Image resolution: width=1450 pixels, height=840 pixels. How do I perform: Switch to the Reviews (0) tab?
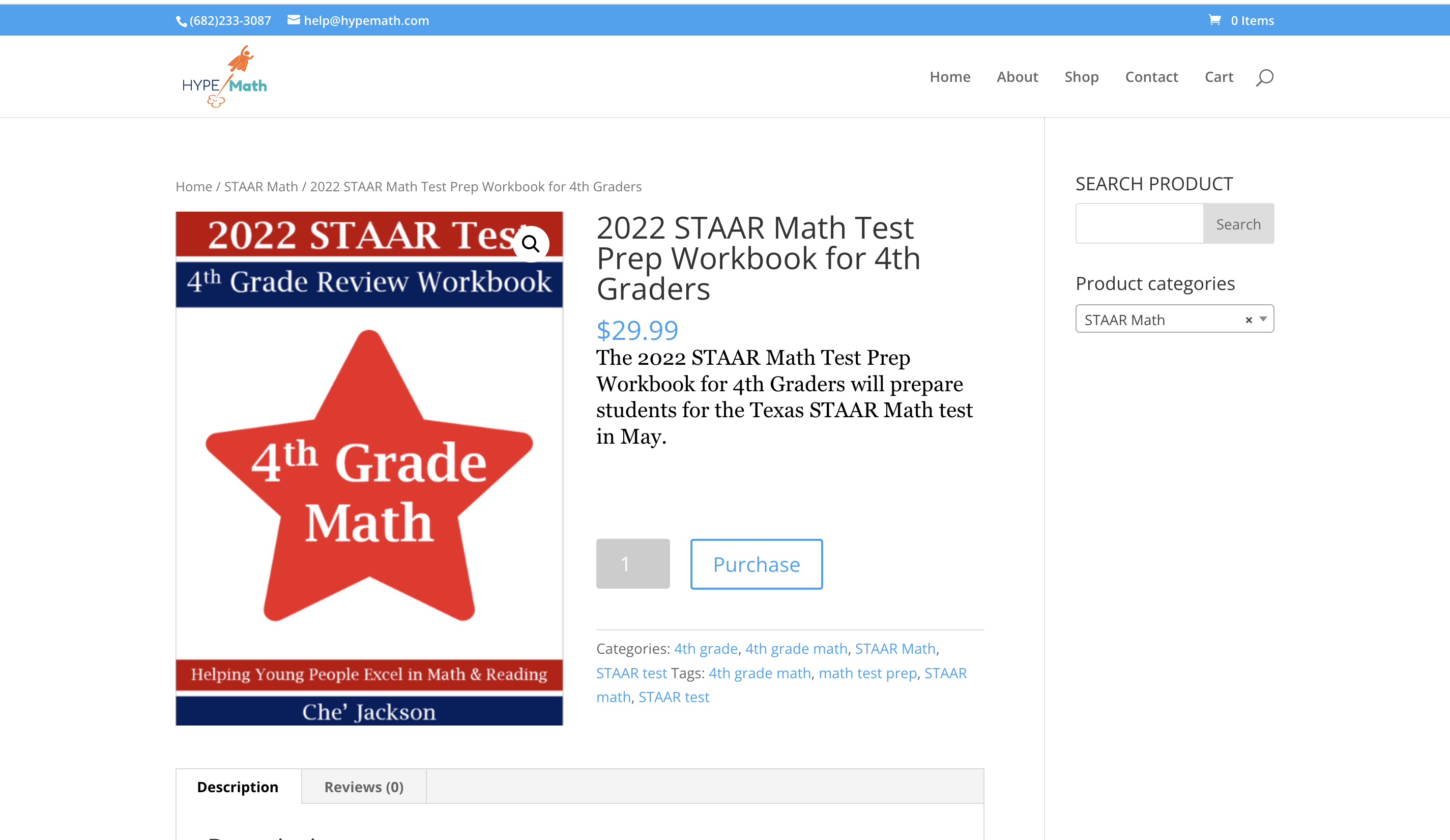point(364,787)
